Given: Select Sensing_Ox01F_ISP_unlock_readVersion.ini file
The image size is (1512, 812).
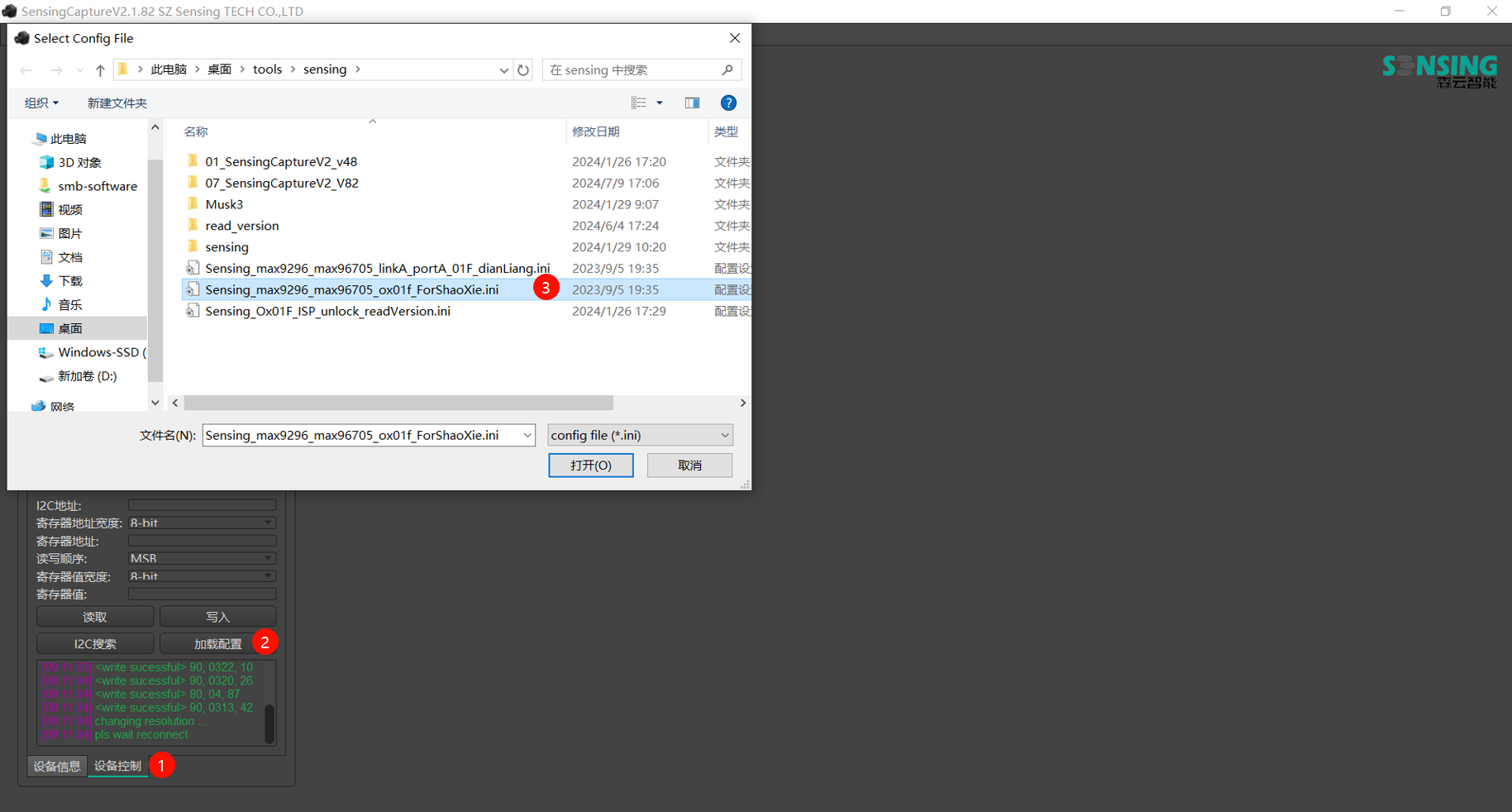Looking at the screenshot, I should [327, 312].
